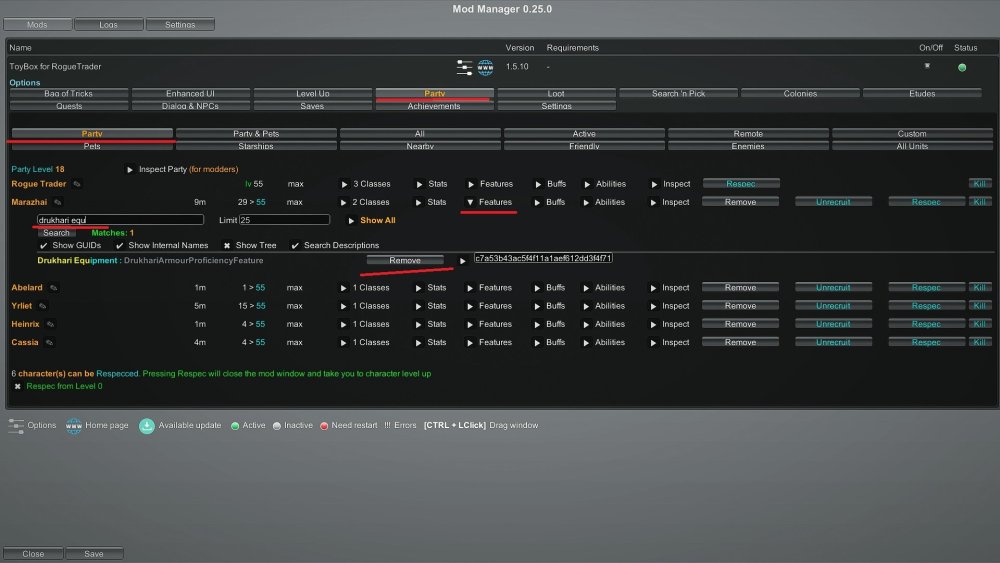Image resolution: width=1000 pixels, height=563 pixels.
Task: Click the rename pencil icon next to Abelard
Action: [x=54, y=288]
